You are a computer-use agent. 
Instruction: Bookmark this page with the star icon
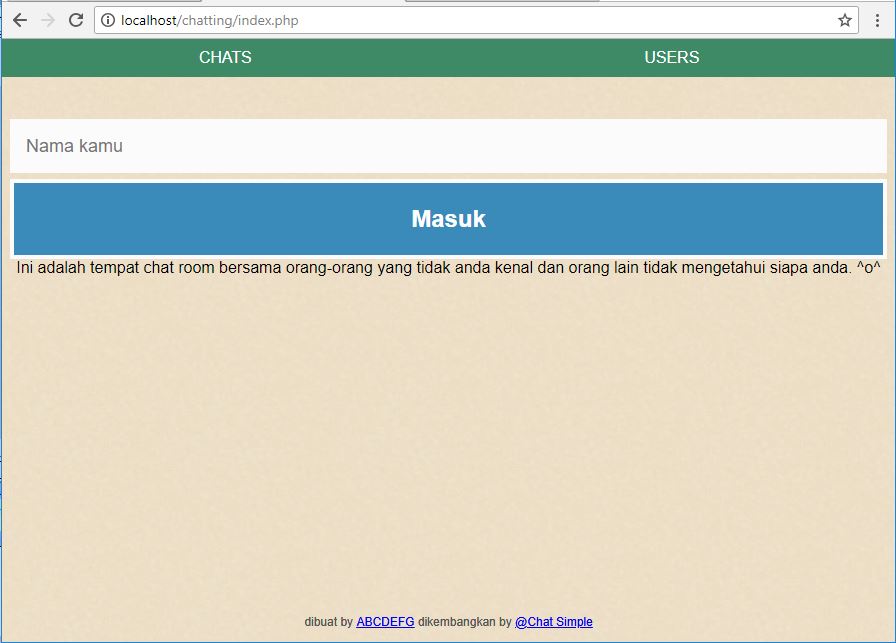tap(845, 20)
